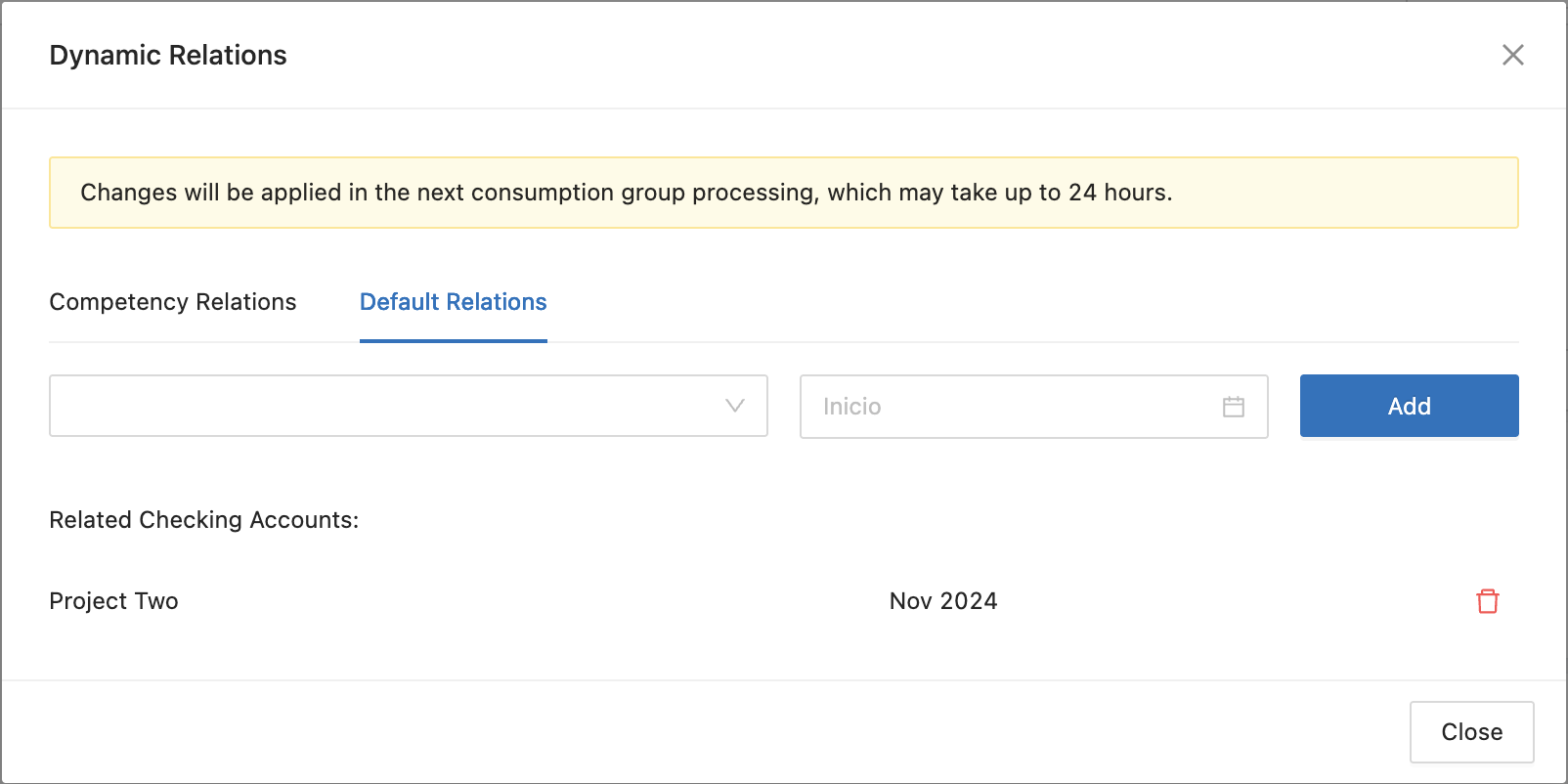Switch to the Competency Relations tab
This screenshot has width=1568, height=784.
pos(173,302)
